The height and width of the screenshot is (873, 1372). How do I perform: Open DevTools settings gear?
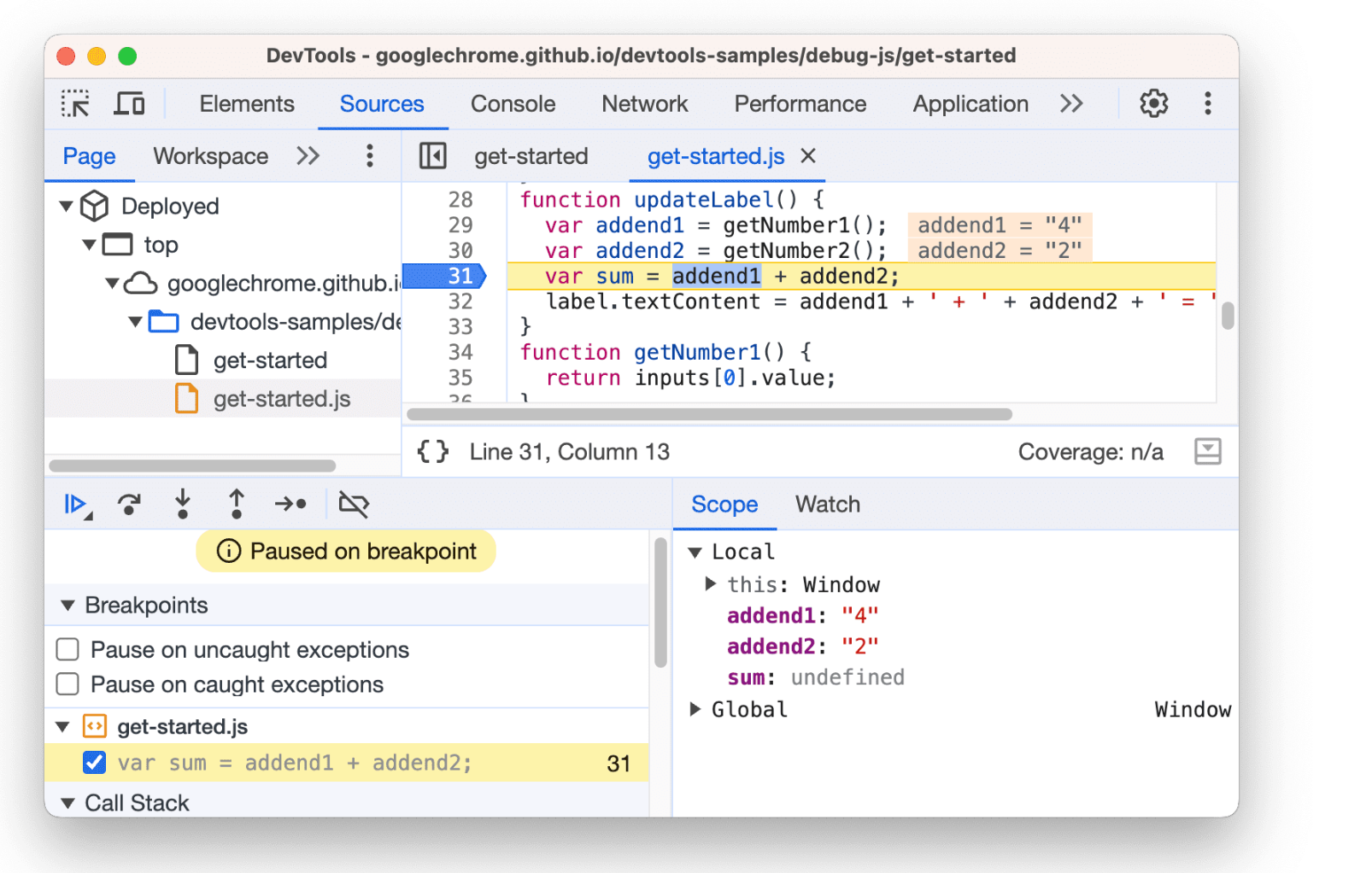pos(1153,103)
